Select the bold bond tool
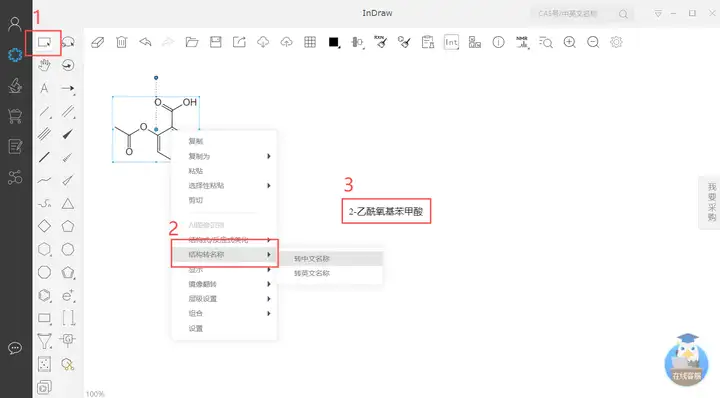Image resolution: width=720 pixels, height=398 pixels. point(44,157)
